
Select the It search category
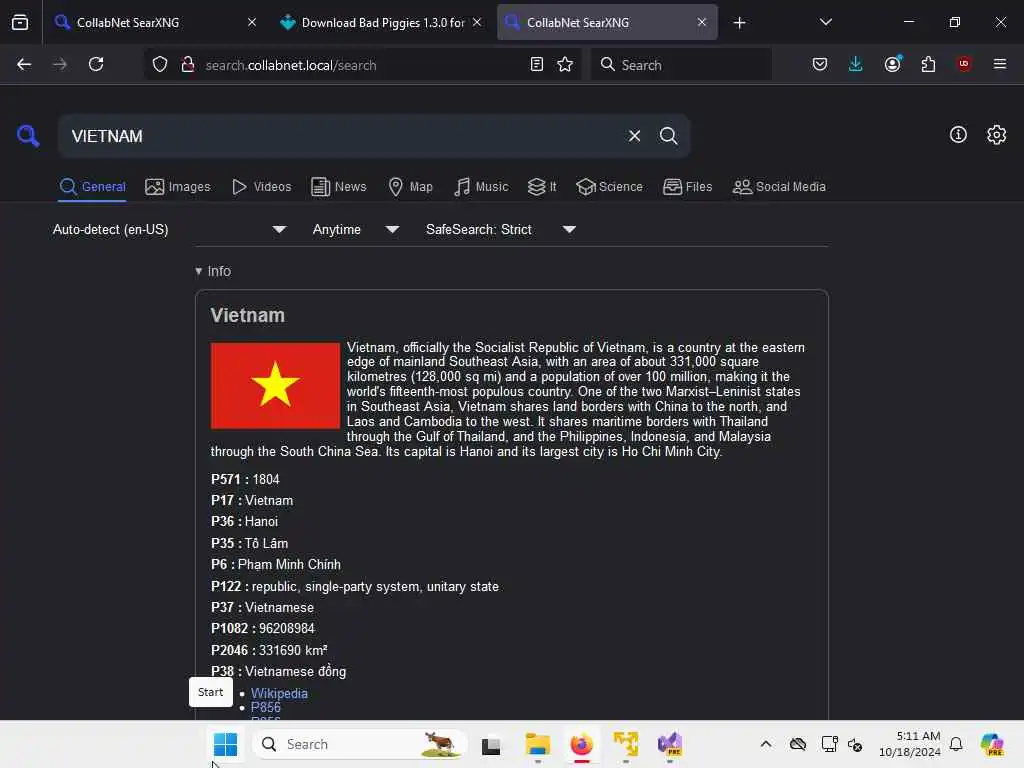coord(542,187)
